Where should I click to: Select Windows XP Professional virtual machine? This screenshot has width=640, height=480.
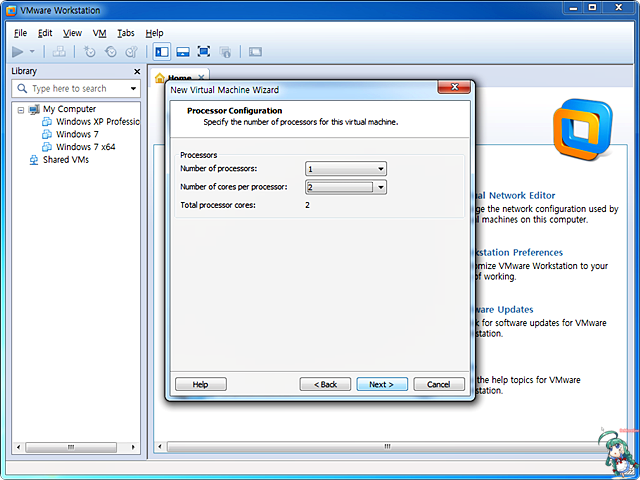pyautogui.click(x=98, y=122)
